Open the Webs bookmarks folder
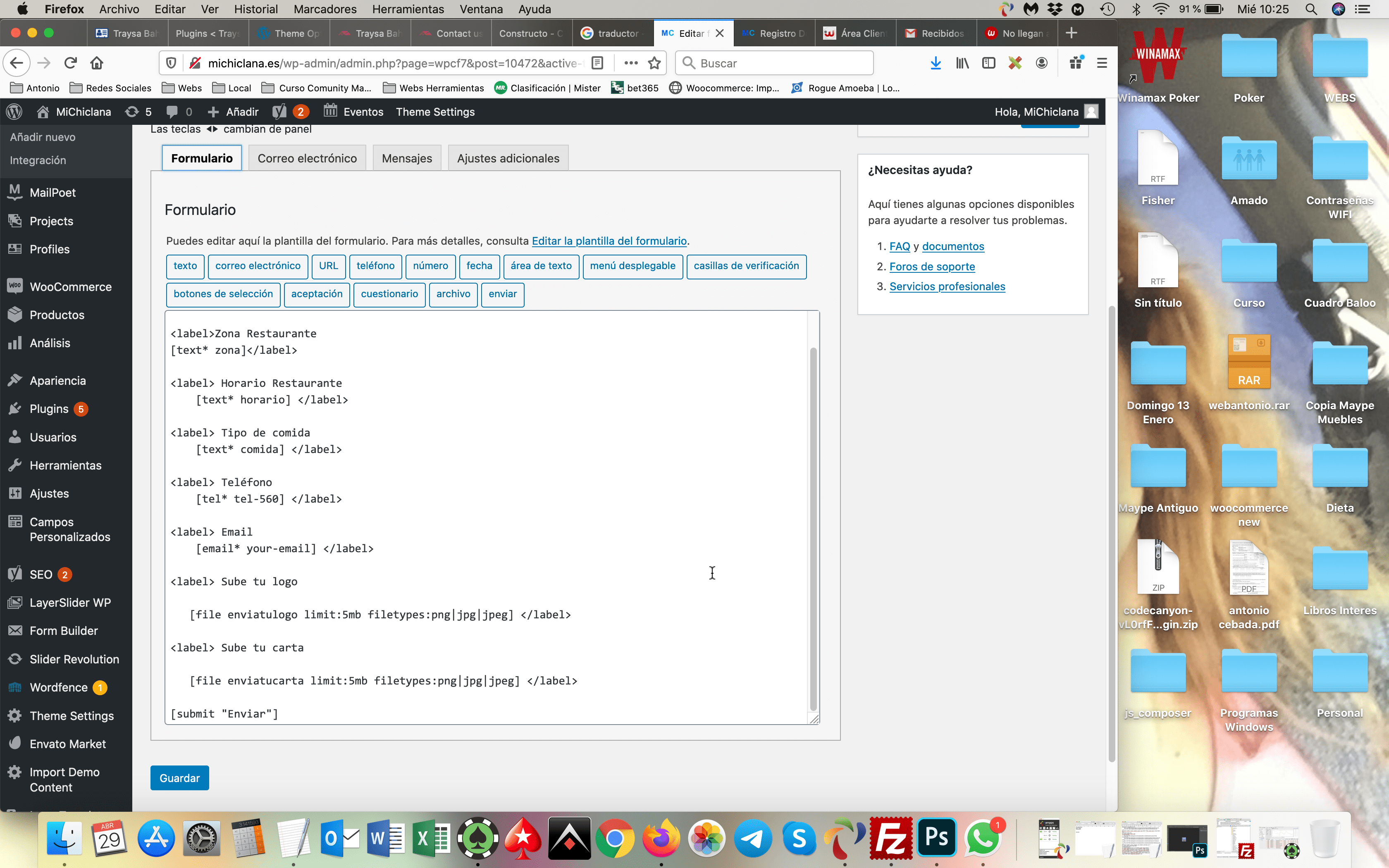 182,88
